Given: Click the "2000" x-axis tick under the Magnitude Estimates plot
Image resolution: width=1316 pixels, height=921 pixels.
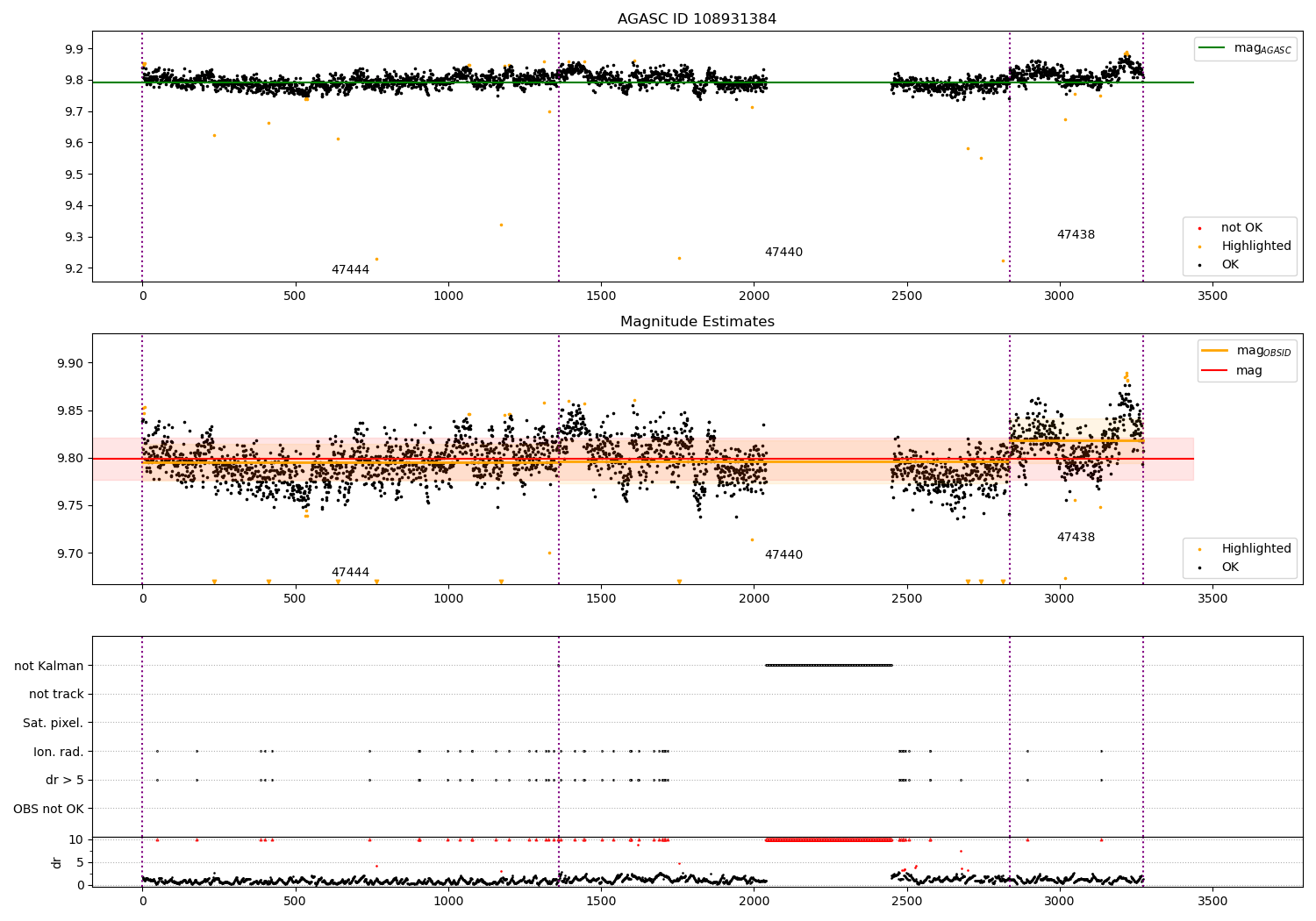Looking at the screenshot, I should (754, 599).
